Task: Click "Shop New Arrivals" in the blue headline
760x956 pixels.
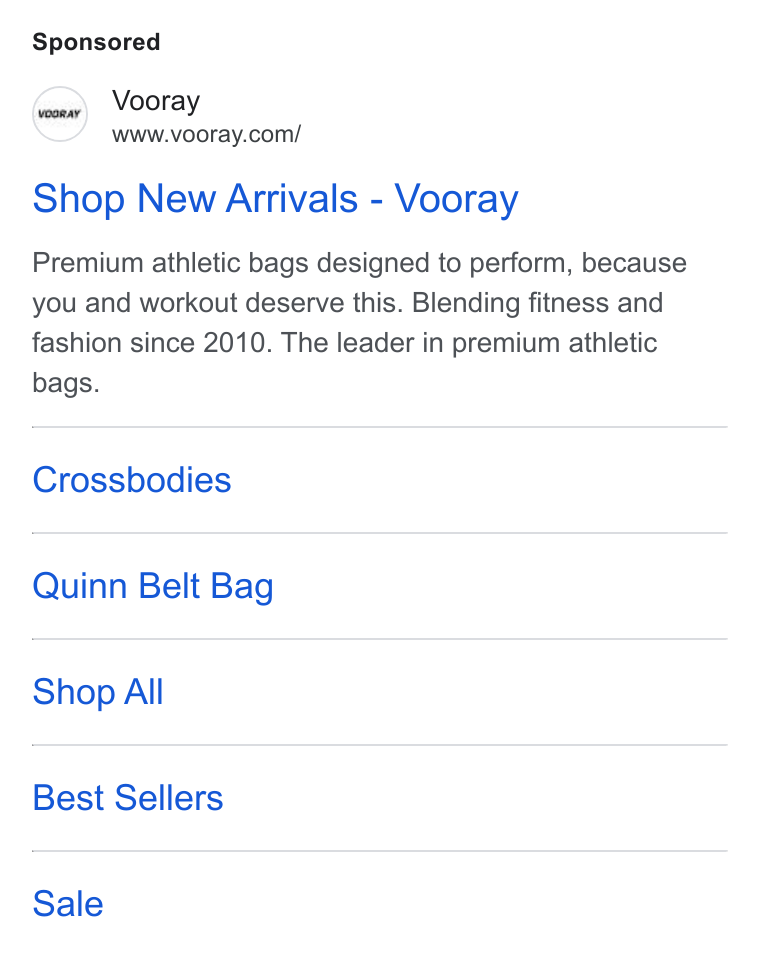Action: (x=195, y=199)
